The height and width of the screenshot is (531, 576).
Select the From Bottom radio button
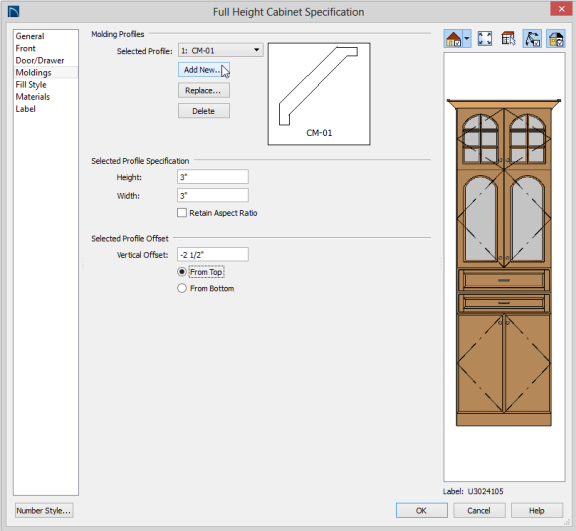pos(182,288)
